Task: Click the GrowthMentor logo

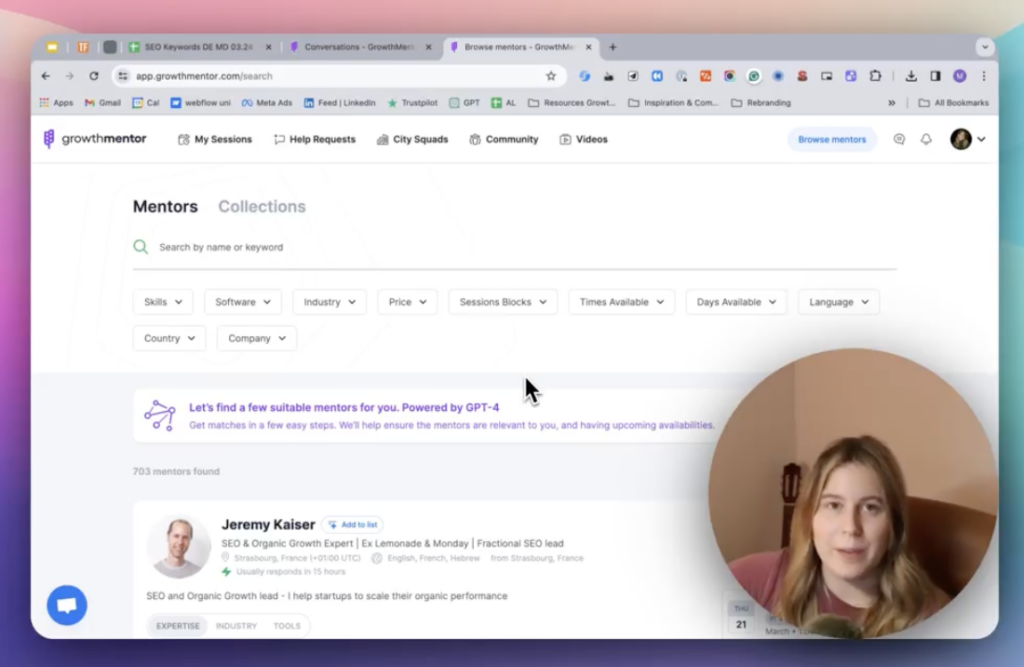Action: [x=94, y=139]
